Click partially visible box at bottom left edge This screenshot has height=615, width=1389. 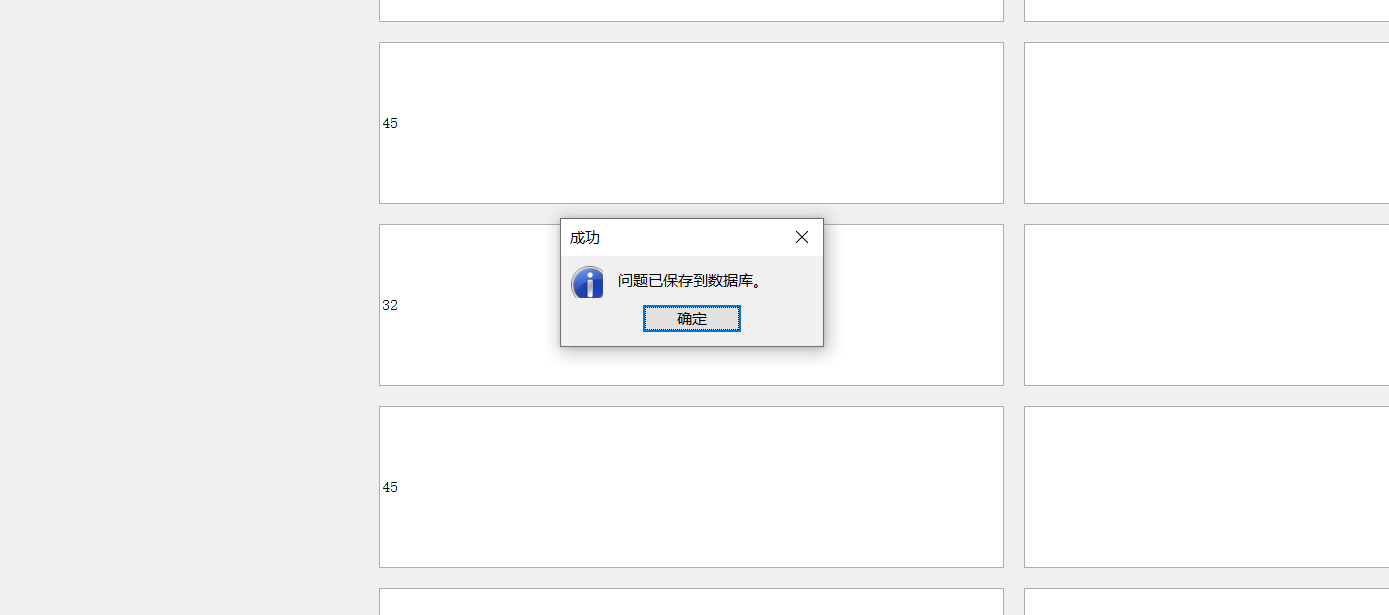point(690,602)
